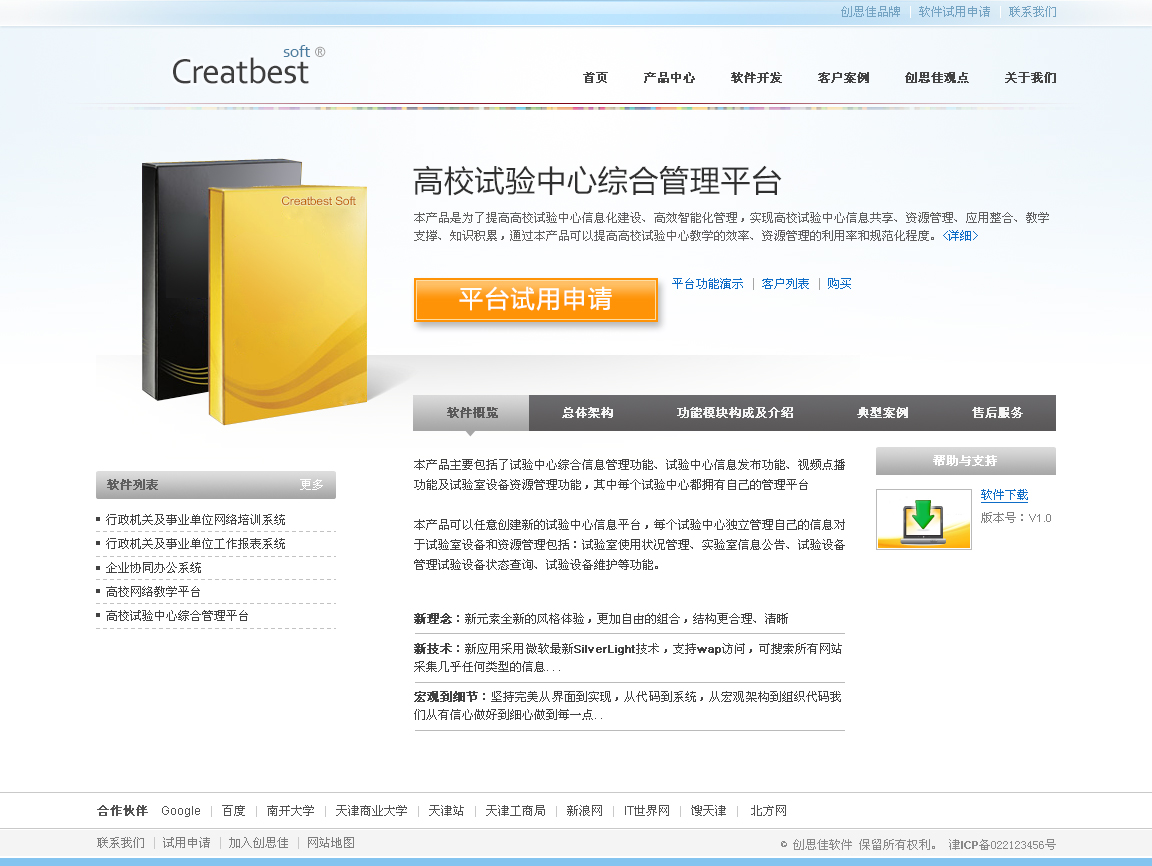Open 网站地图 in the footer
This screenshot has height=866, width=1152.
coord(330,843)
